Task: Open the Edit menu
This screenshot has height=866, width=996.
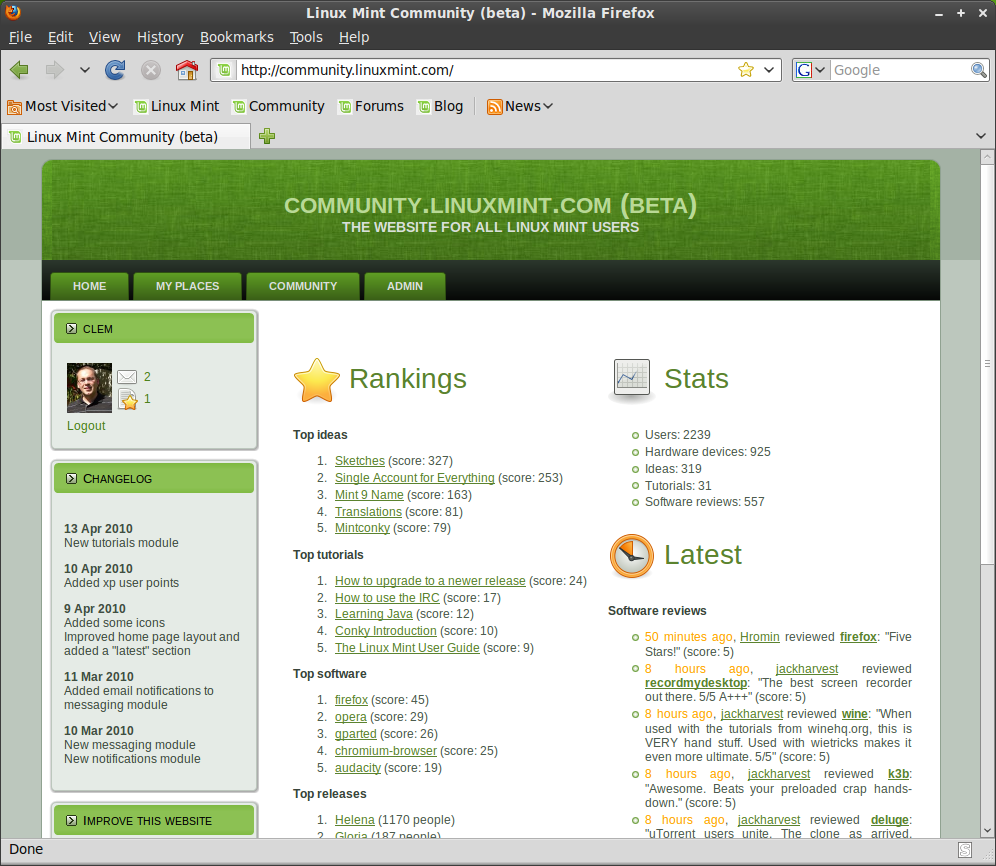Action: tap(60, 37)
